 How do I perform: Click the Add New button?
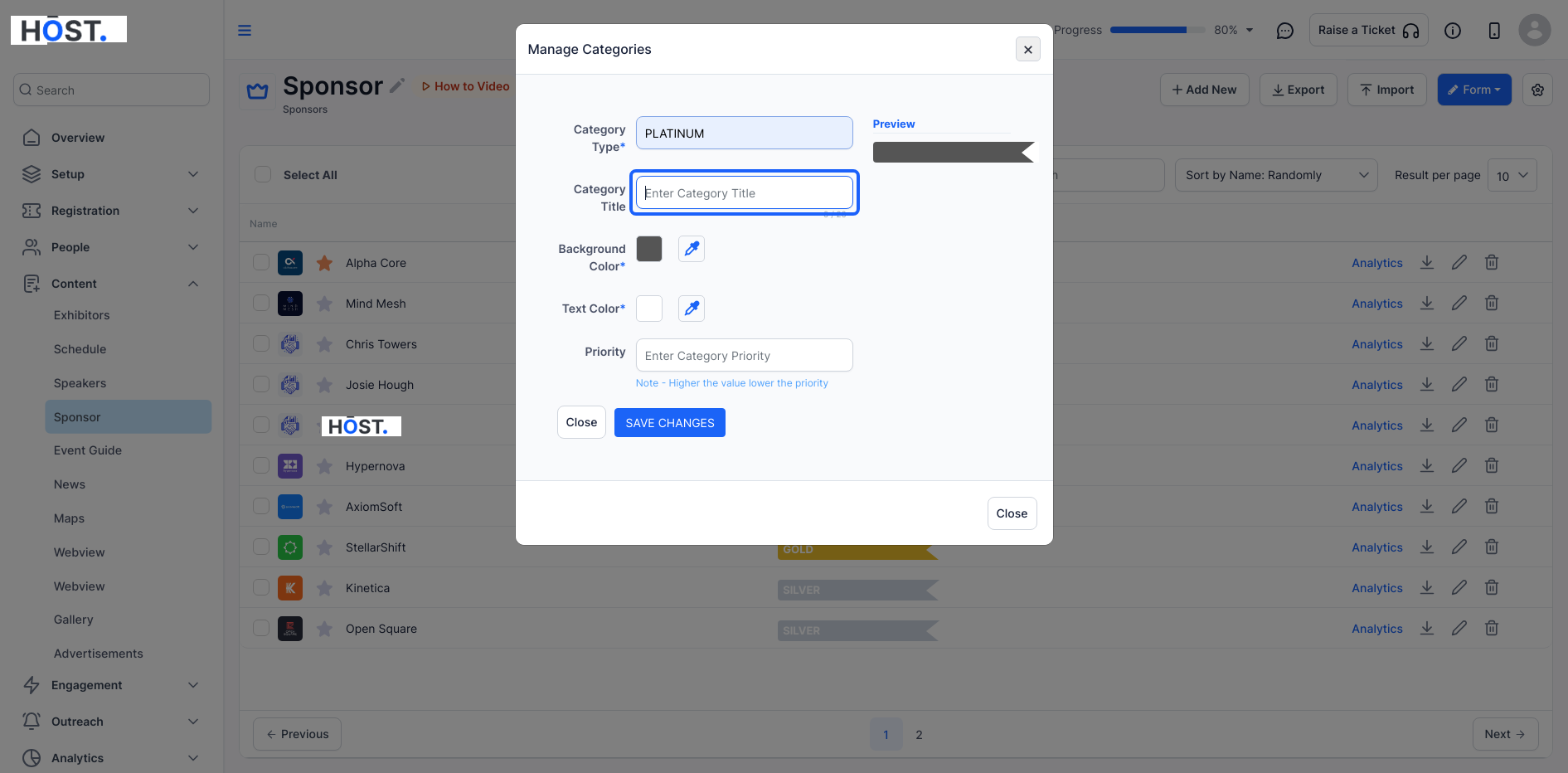[x=1204, y=90]
